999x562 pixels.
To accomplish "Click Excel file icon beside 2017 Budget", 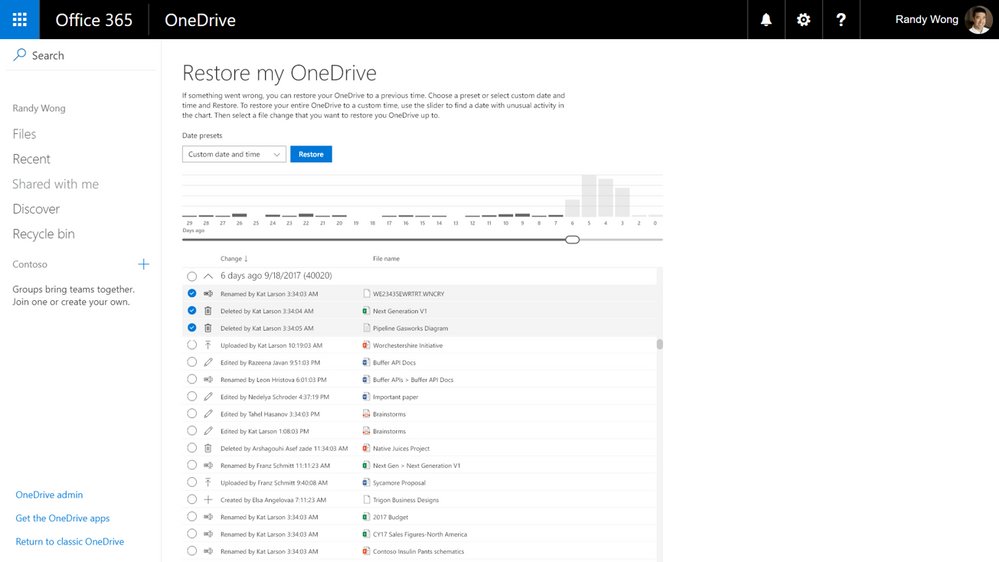I will 366,517.
